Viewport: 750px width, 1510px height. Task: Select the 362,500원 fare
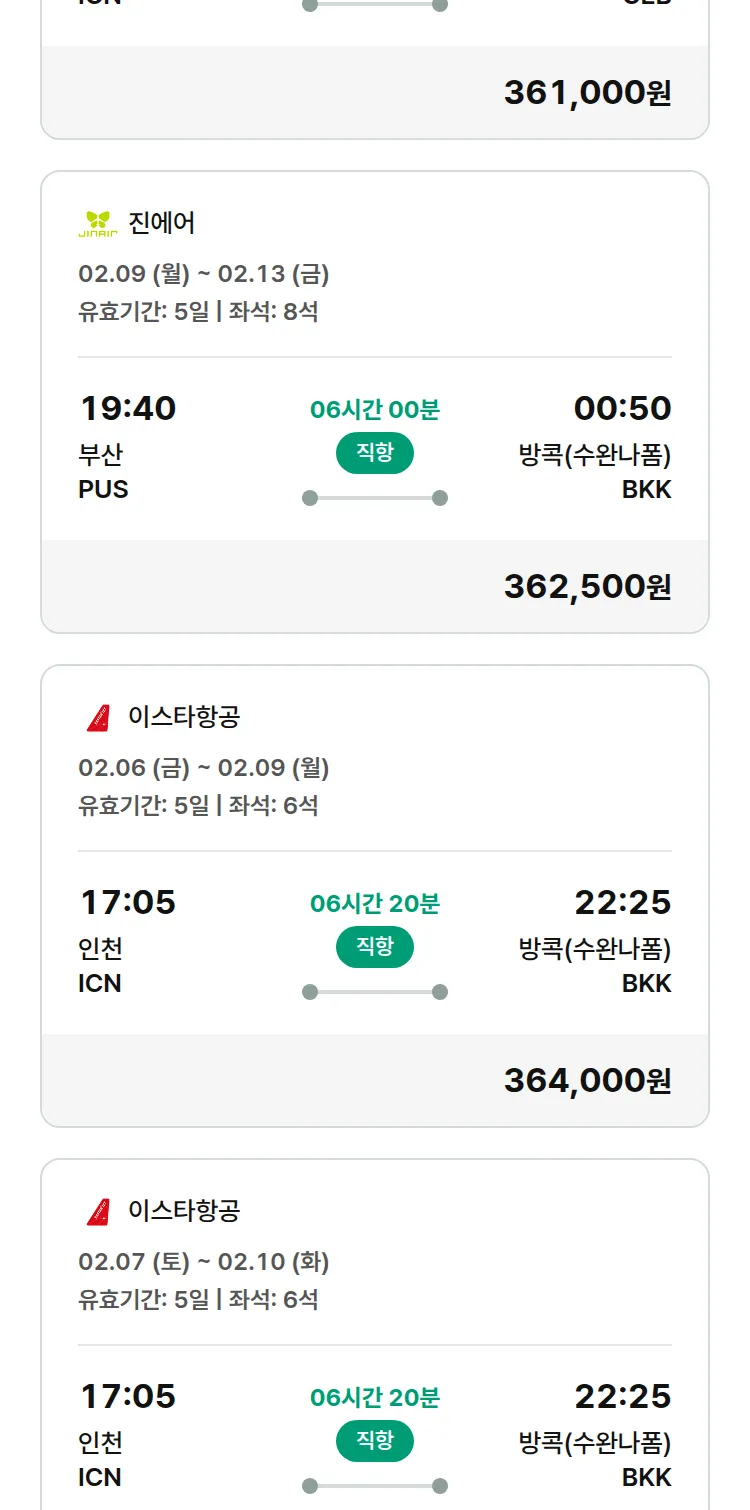tap(587, 587)
